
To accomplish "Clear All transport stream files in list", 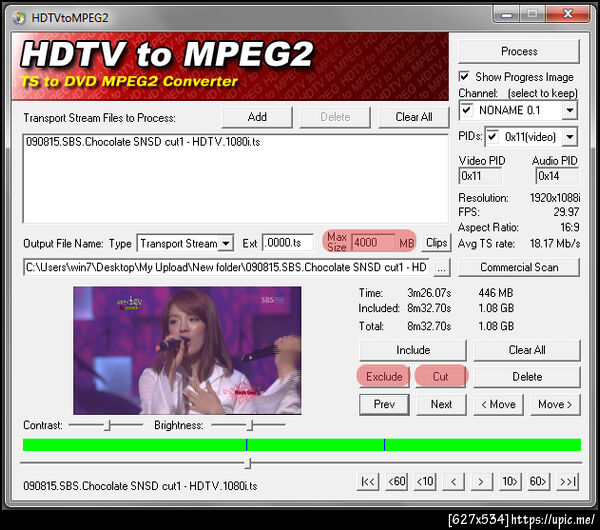I will (414, 117).
